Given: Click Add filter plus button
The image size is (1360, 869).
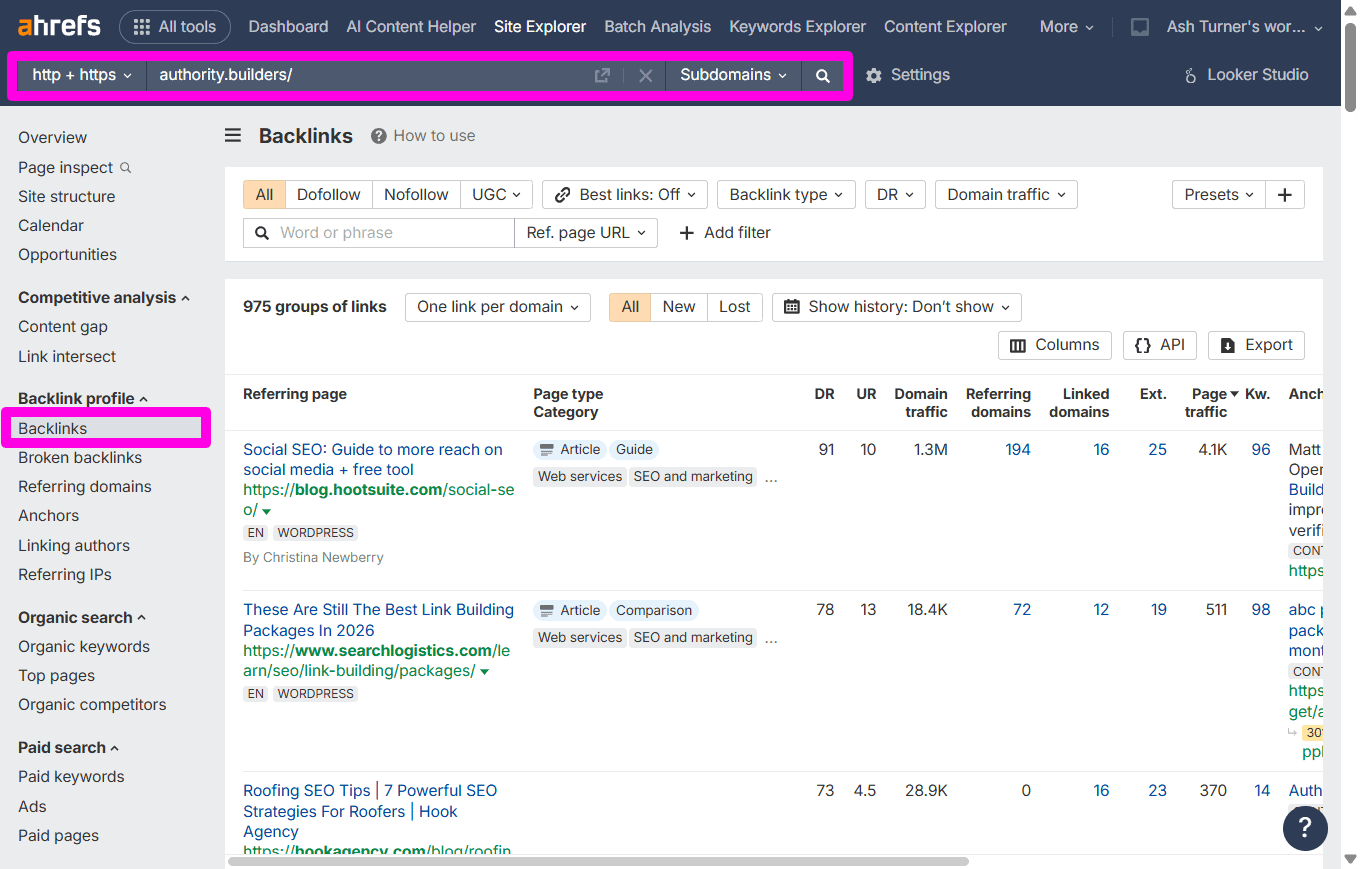Looking at the screenshot, I should coord(725,233).
